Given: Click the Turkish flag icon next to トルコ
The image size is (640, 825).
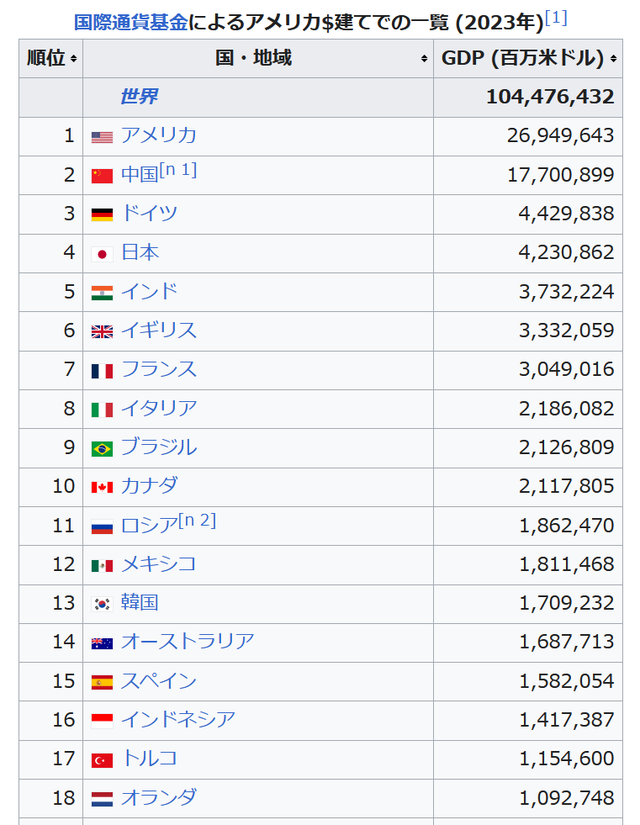Looking at the screenshot, I should pos(101,759).
